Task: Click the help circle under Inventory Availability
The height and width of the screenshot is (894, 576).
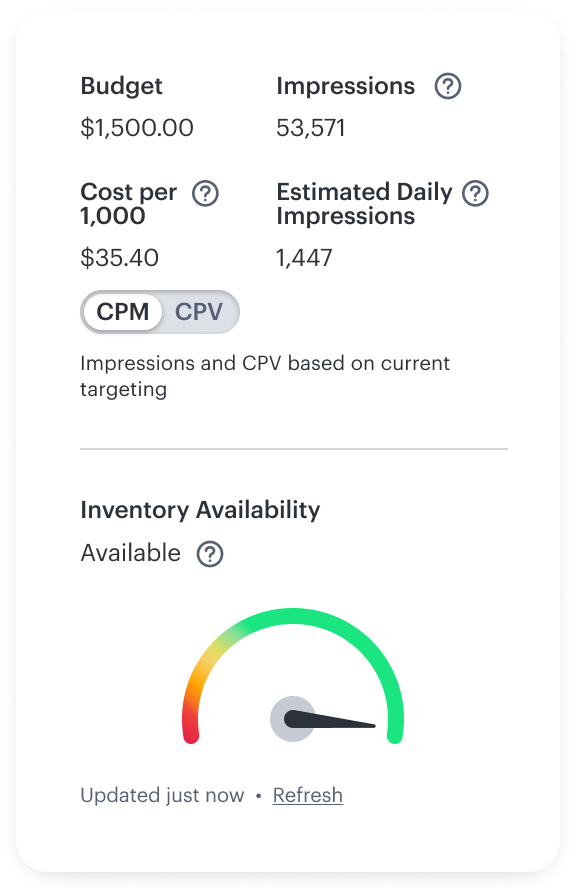Action: (210, 554)
